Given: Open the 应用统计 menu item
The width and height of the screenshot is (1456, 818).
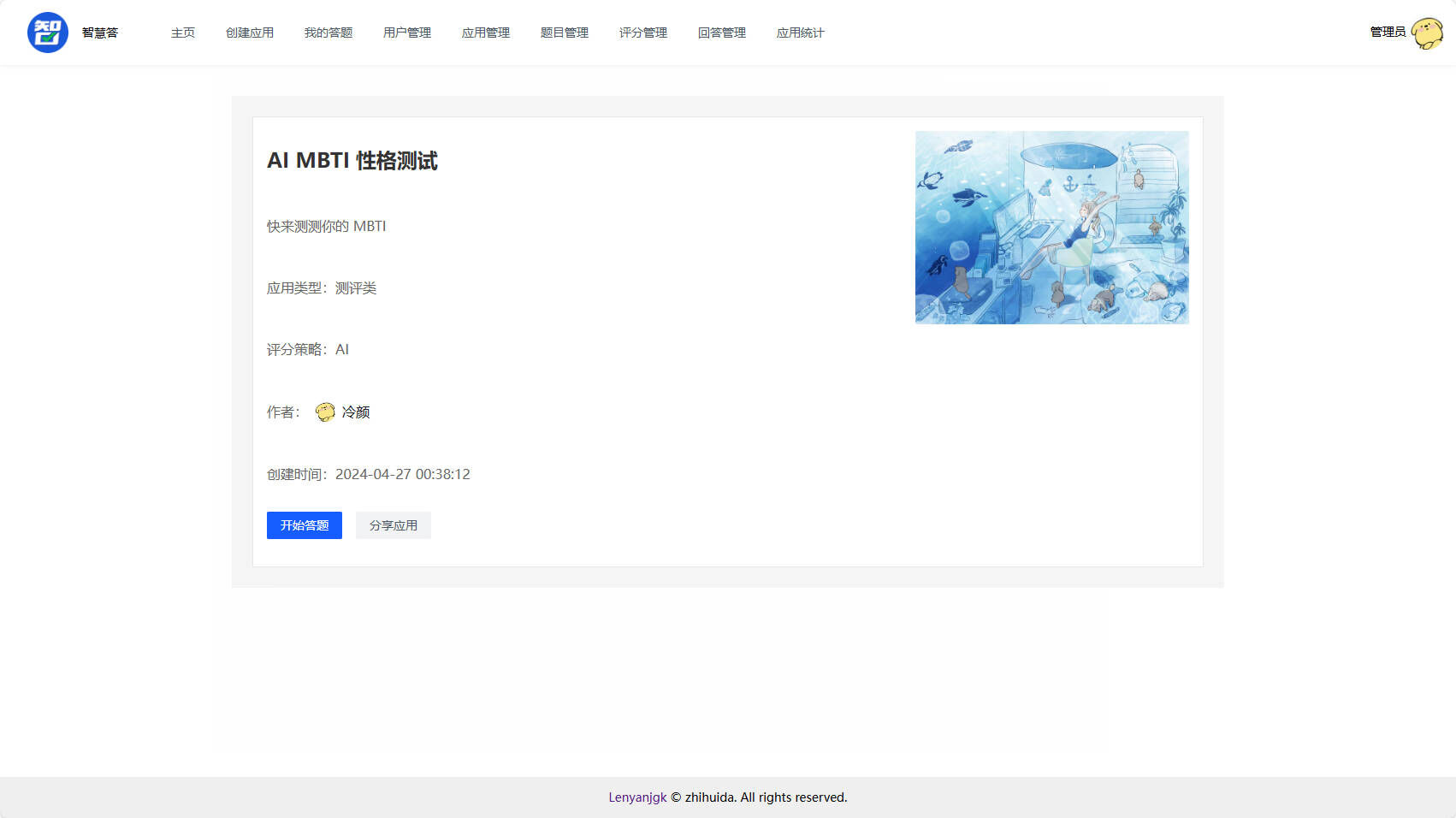Looking at the screenshot, I should pos(801,33).
